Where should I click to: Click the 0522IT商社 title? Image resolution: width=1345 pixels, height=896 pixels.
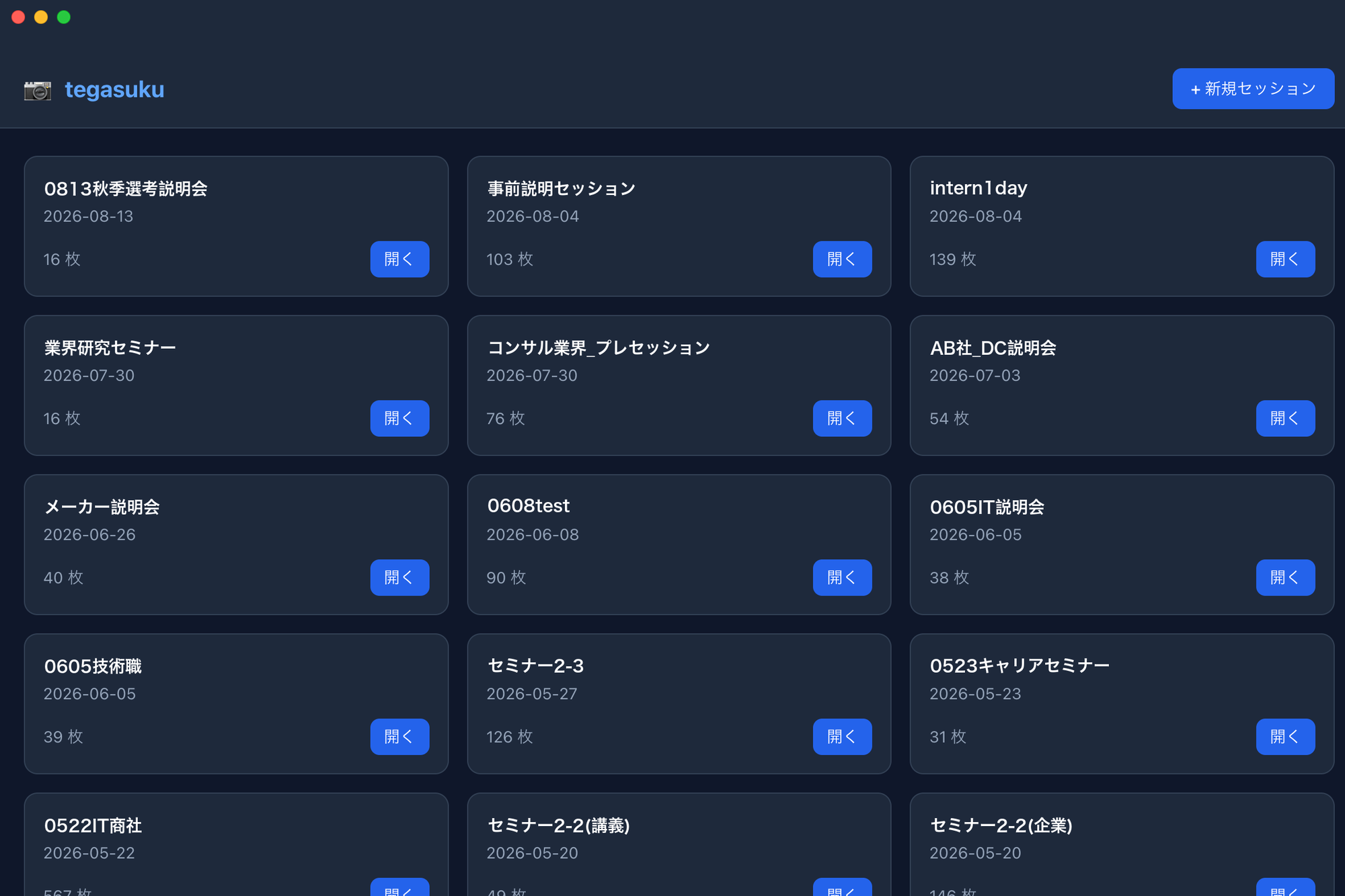(x=93, y=826)
